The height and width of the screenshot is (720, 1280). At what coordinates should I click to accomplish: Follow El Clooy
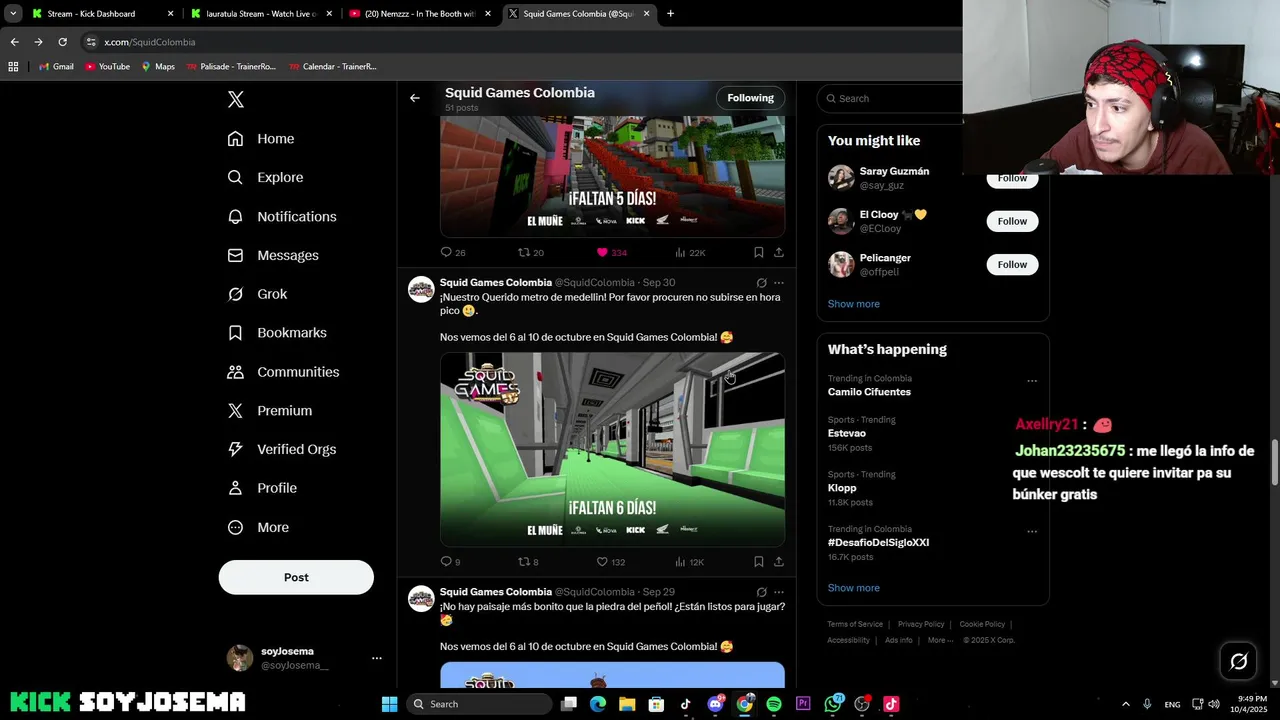[x=1012, y=221]
